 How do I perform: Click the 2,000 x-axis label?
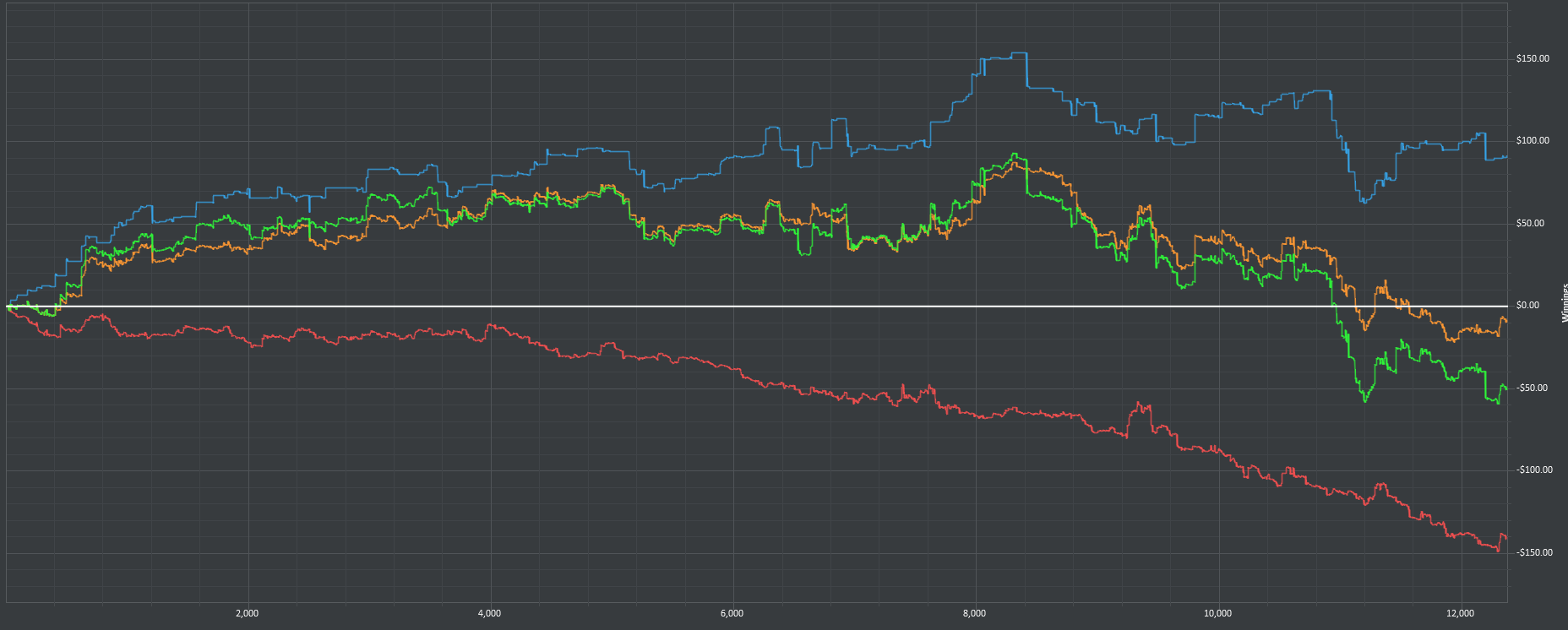248,614
